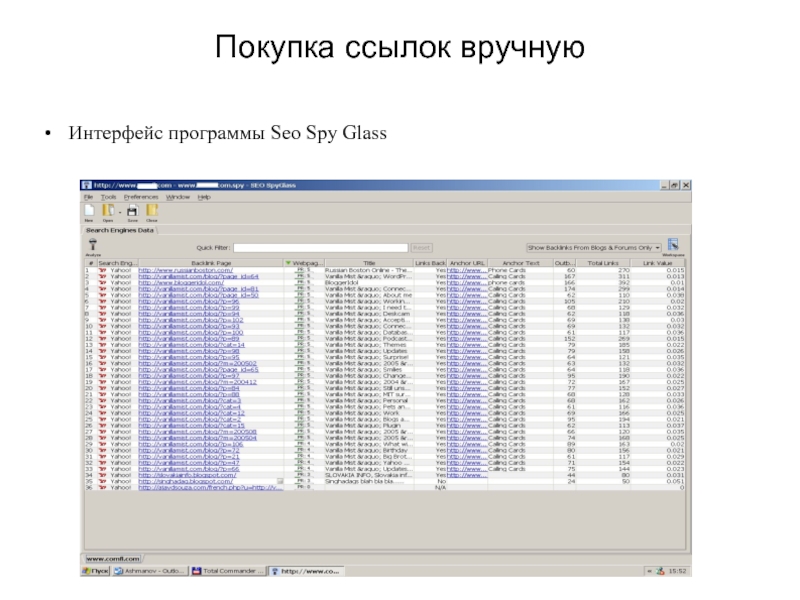
Task: Select the www.comfi.com project tab at bottom
Action: [113, 559]
